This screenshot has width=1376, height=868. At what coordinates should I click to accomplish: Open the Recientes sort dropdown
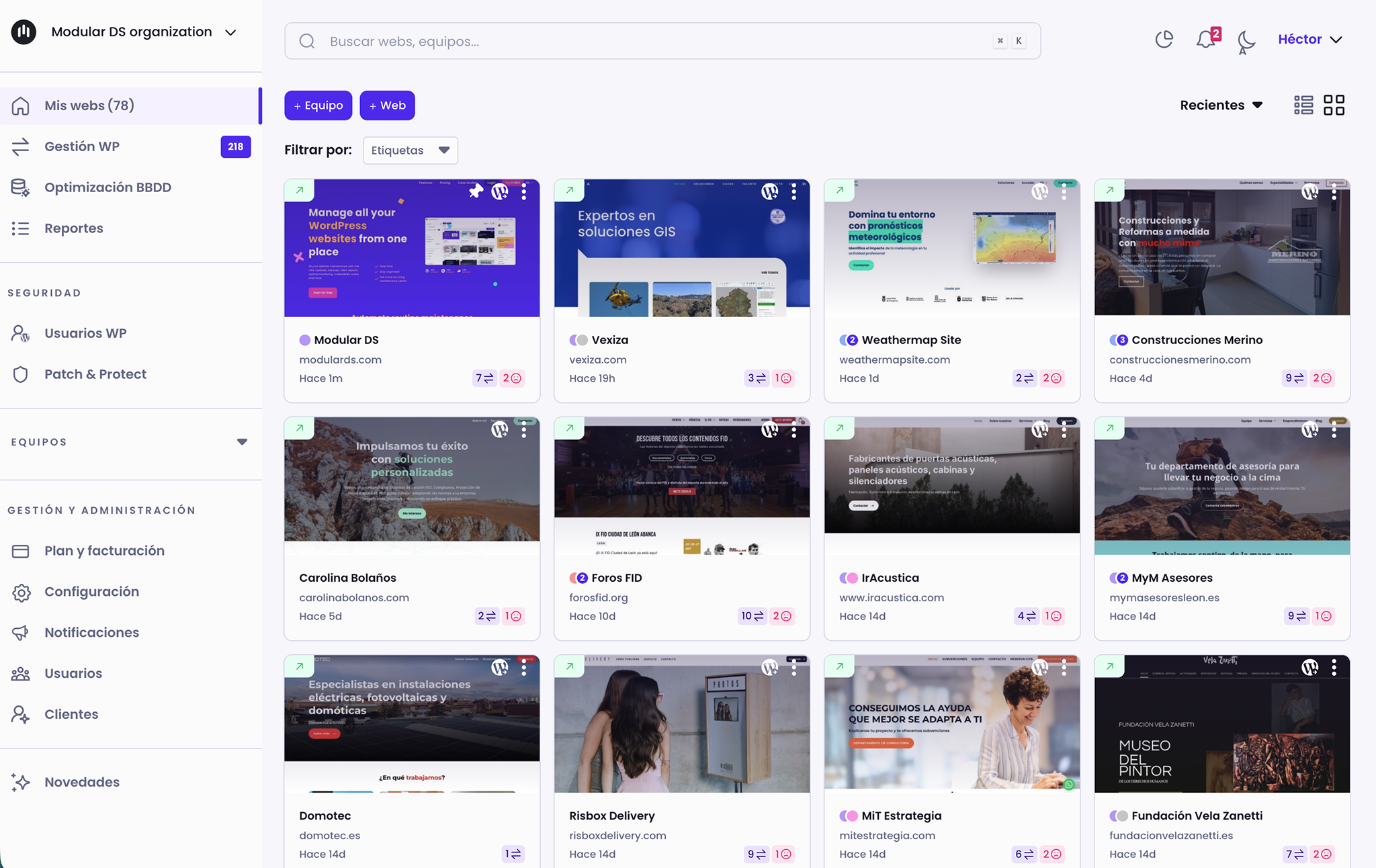[x=1221, y=105]
